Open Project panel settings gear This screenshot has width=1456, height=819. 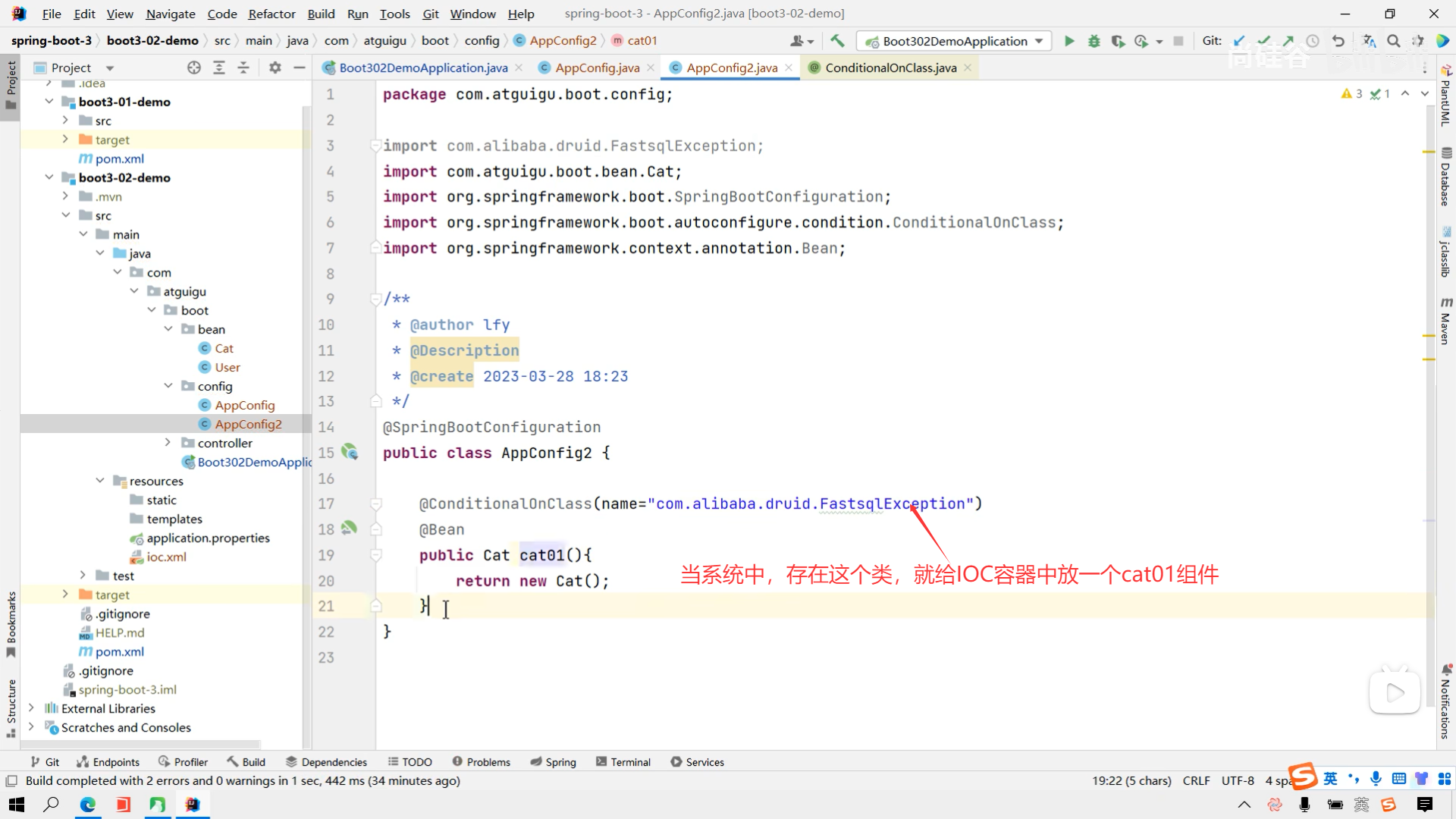click(275, 67)
